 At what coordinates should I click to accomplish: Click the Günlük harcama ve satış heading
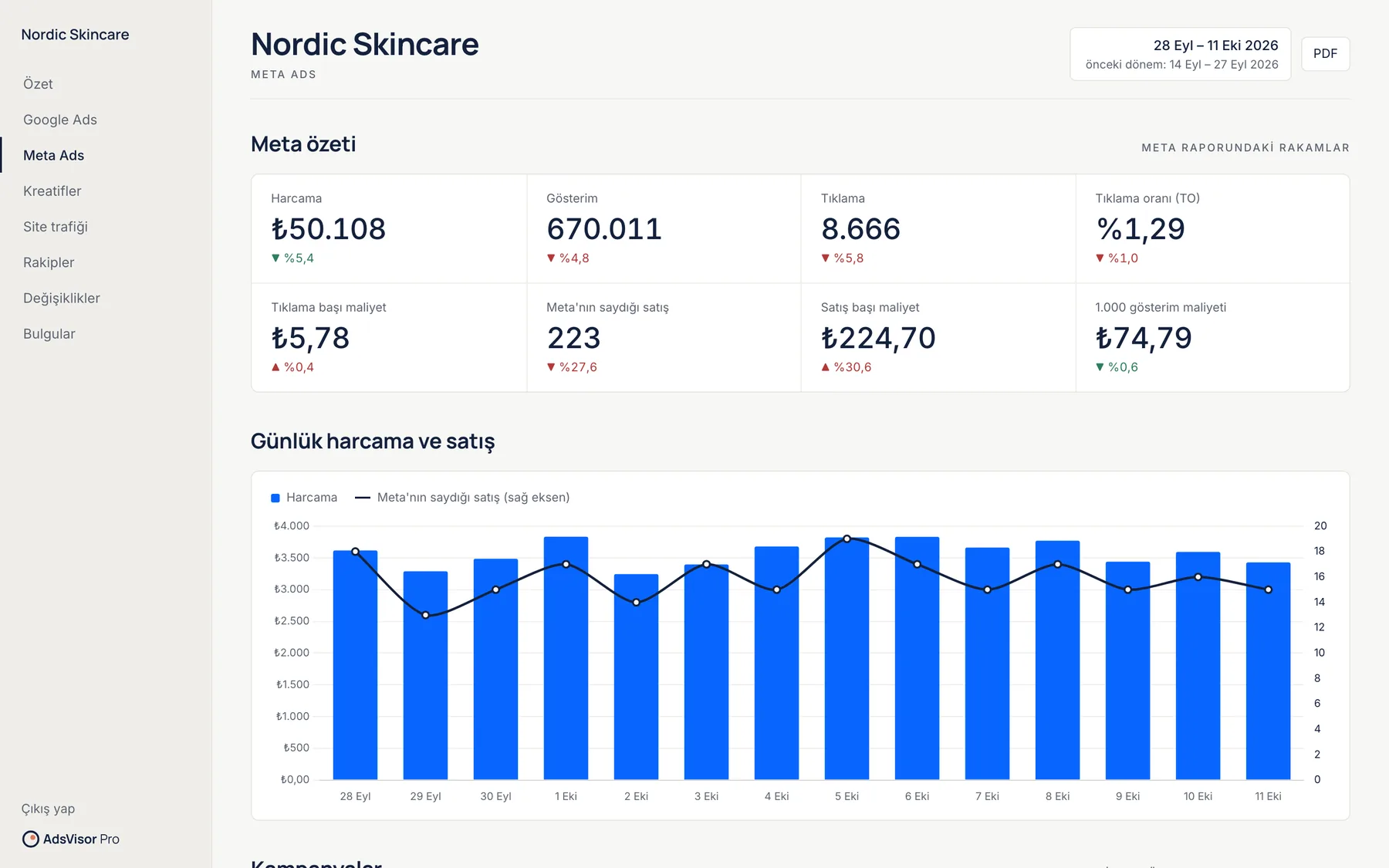tap(373, 441)
